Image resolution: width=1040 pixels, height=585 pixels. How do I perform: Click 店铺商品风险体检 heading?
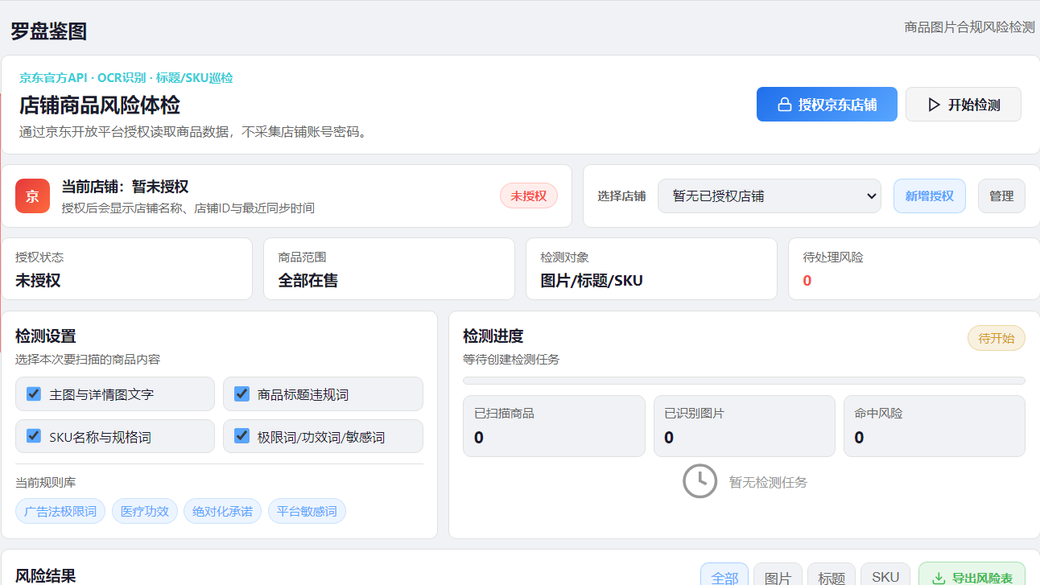[99, 105]
